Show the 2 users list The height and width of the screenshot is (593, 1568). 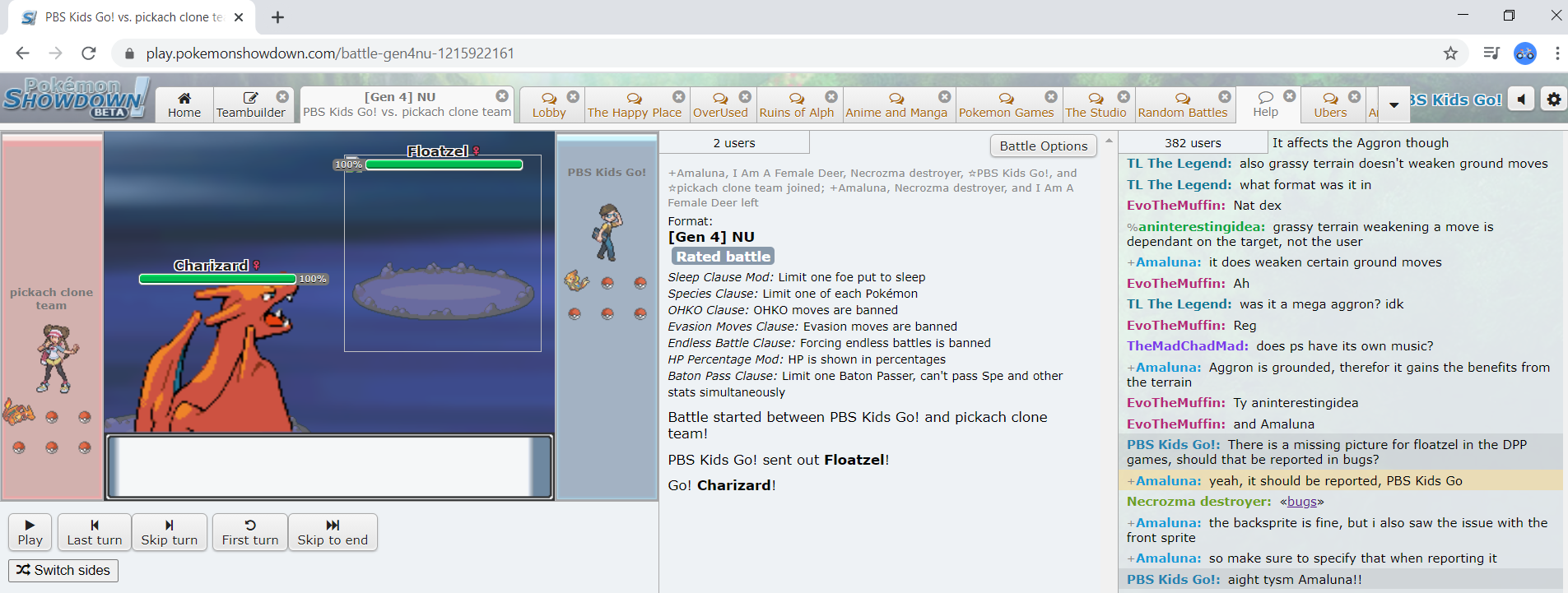click(x=734, y=143)
